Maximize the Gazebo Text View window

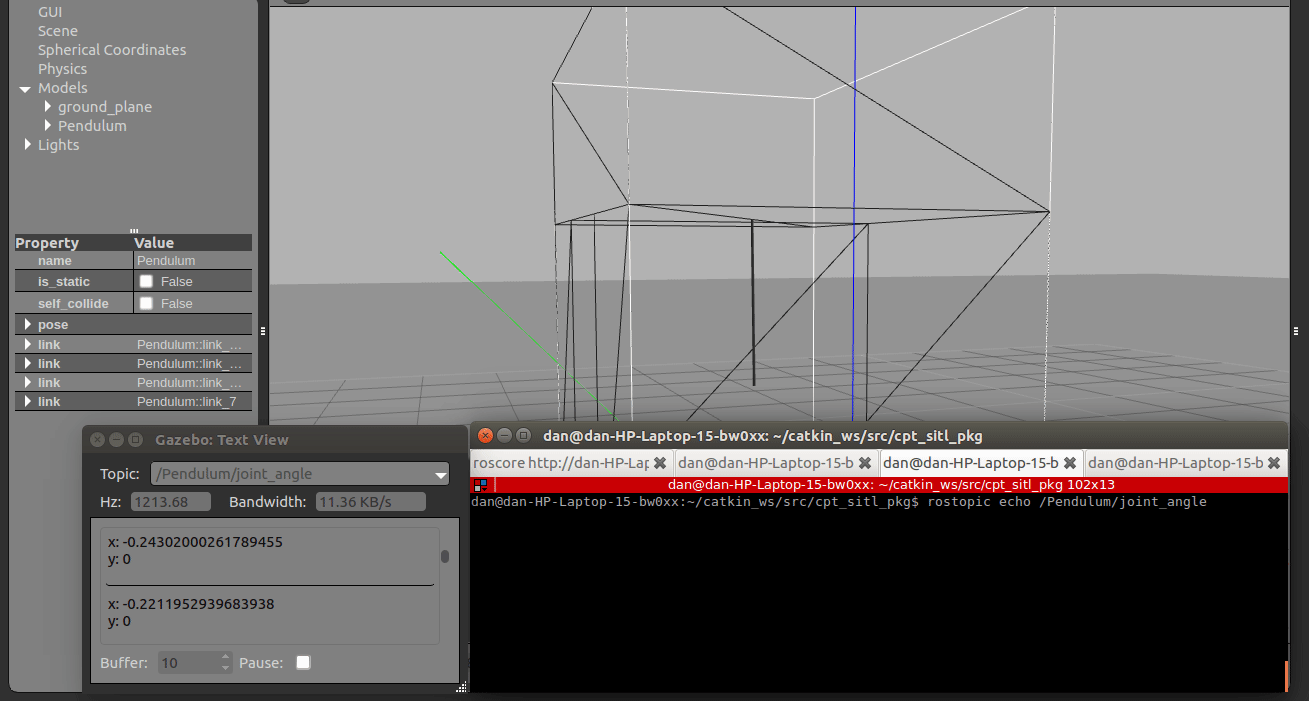136,439
